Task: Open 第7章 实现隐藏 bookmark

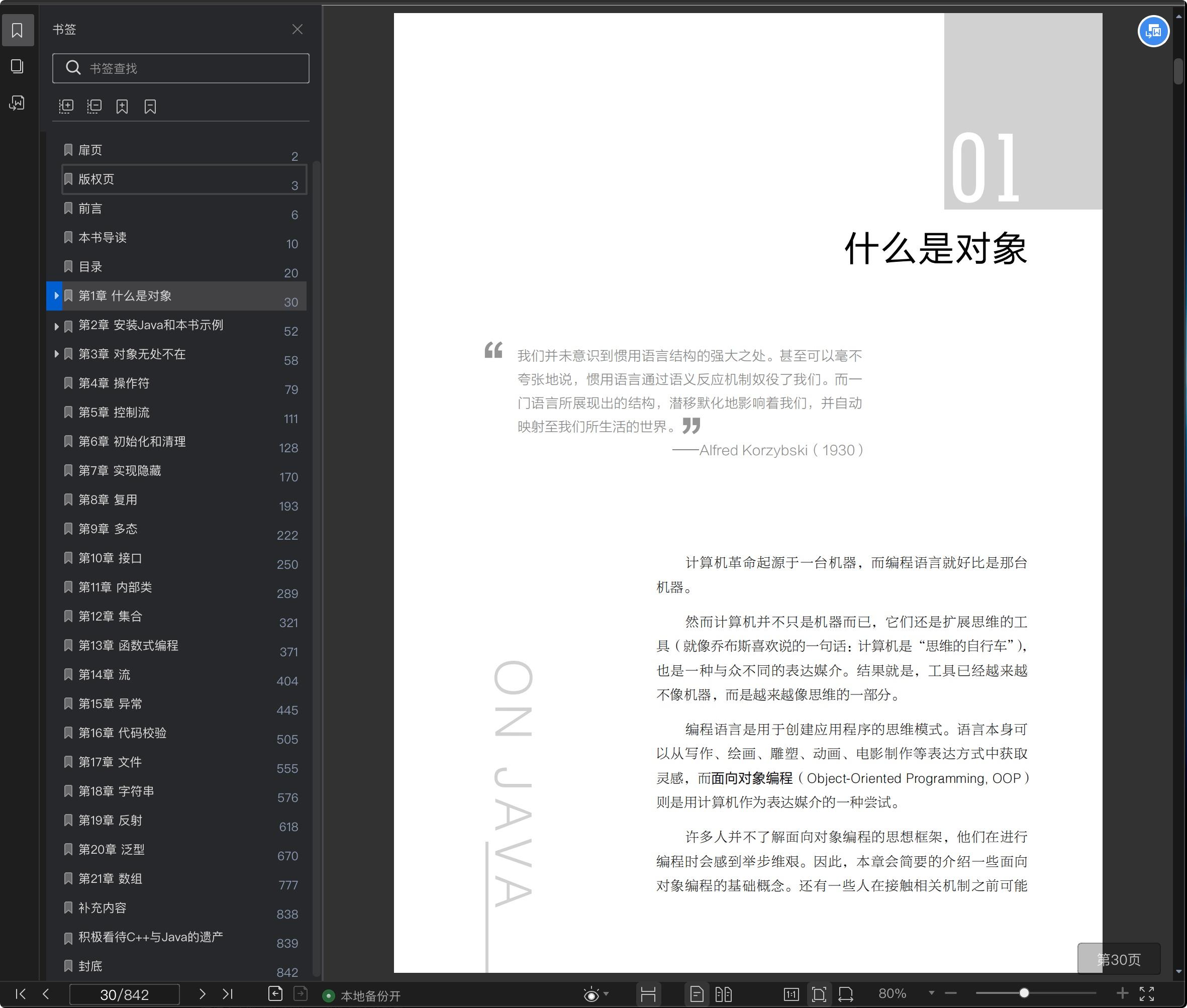Action: pos(184,471)
